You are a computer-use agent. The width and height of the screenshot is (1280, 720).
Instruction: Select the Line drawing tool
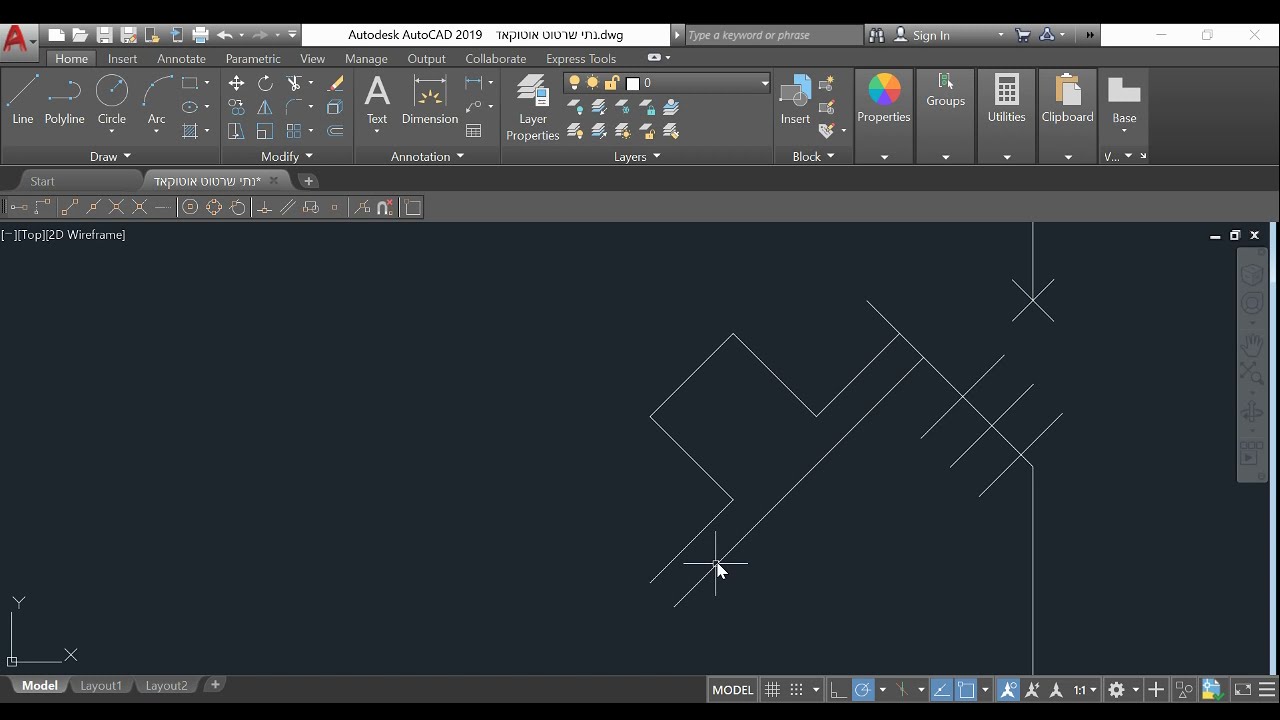click(22, 100)
